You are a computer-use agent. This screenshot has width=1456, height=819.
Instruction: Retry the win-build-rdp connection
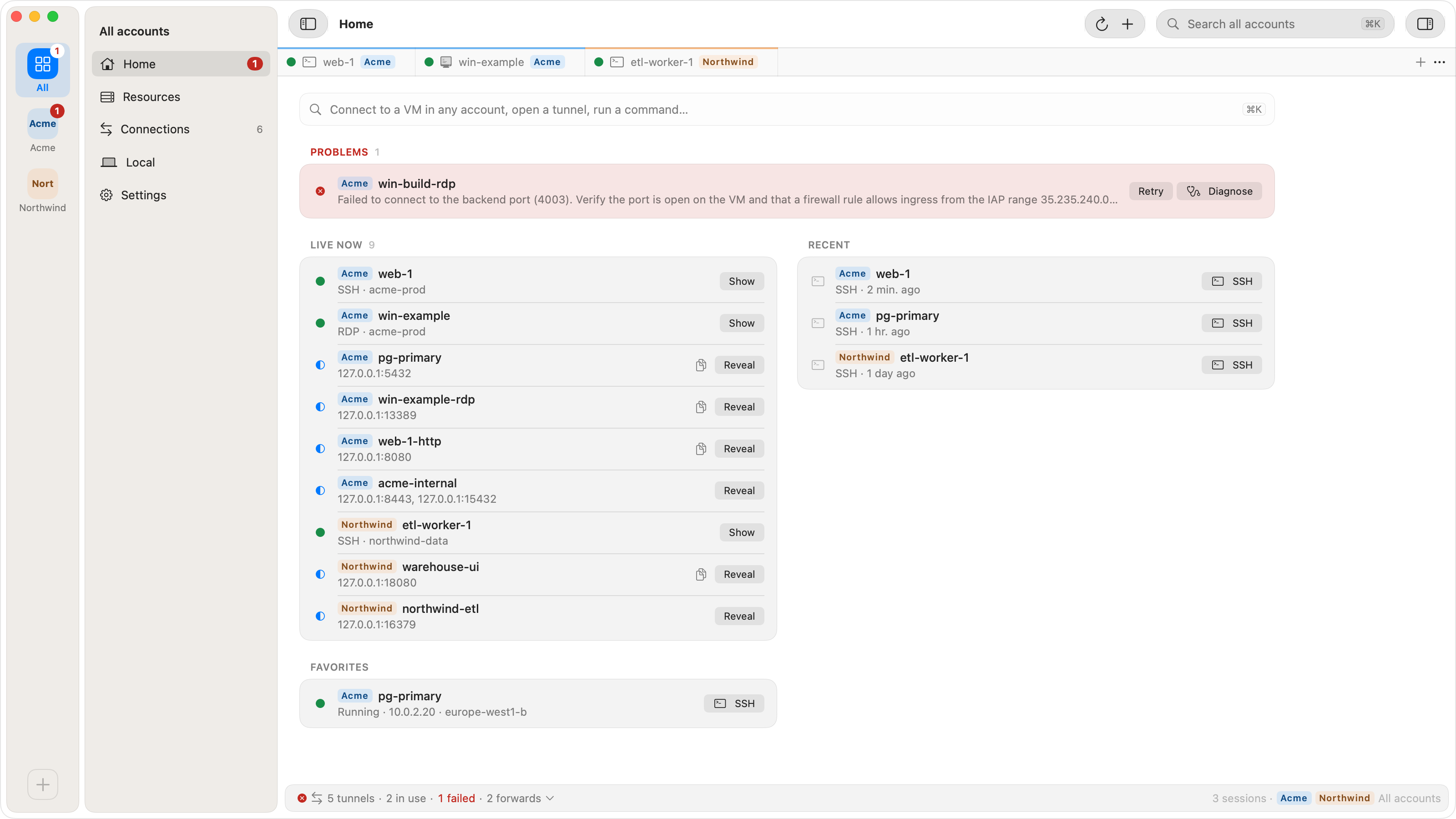point(1150,191)
